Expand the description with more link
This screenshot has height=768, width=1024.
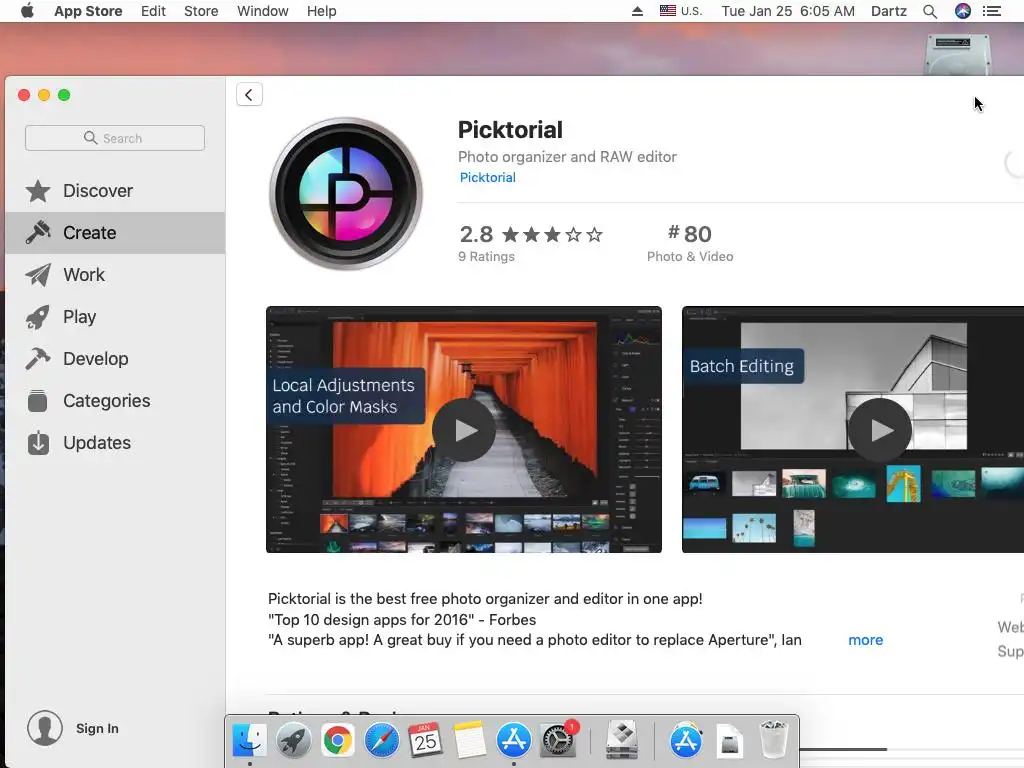pyautogui.click(x=865, y=640)
